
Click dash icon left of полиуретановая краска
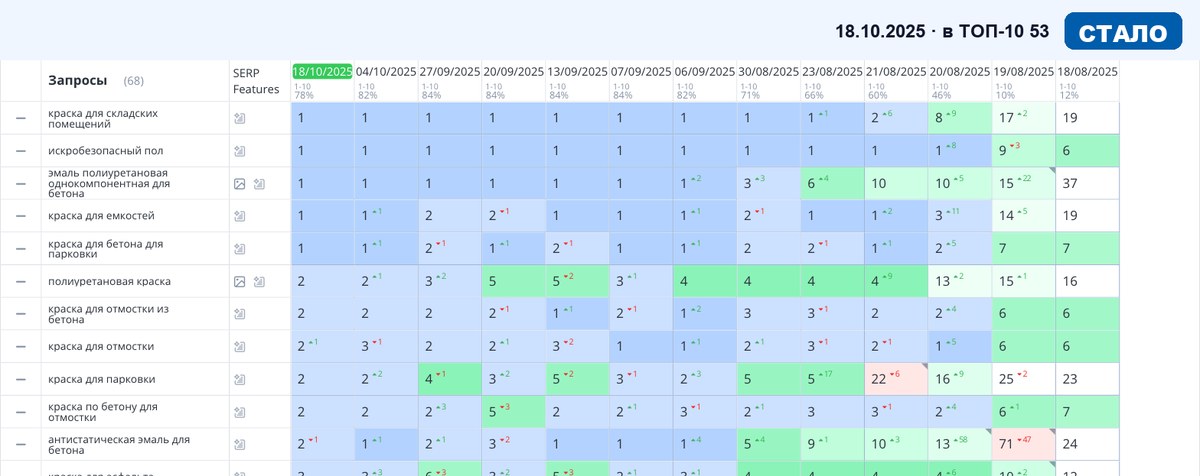(x=20, y=282)
